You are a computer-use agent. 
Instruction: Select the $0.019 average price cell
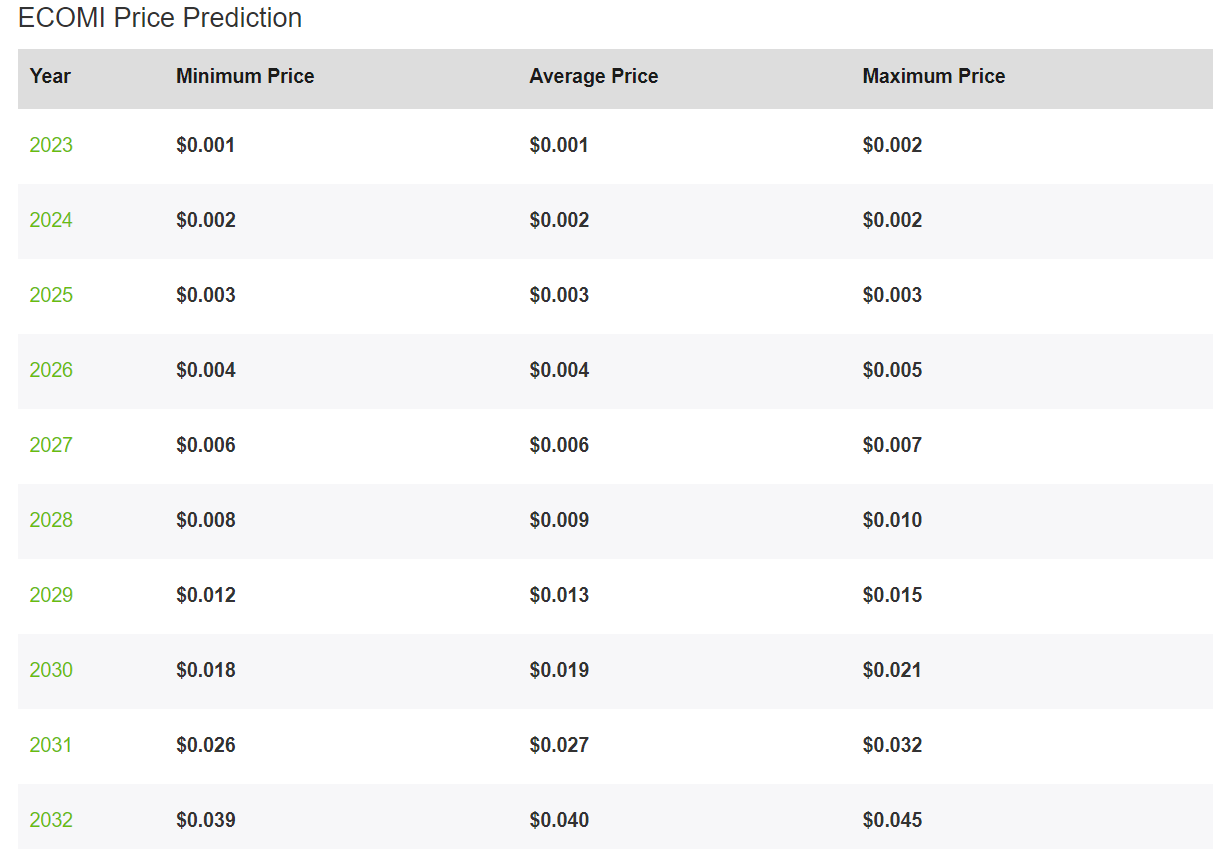tap(559, 670)
